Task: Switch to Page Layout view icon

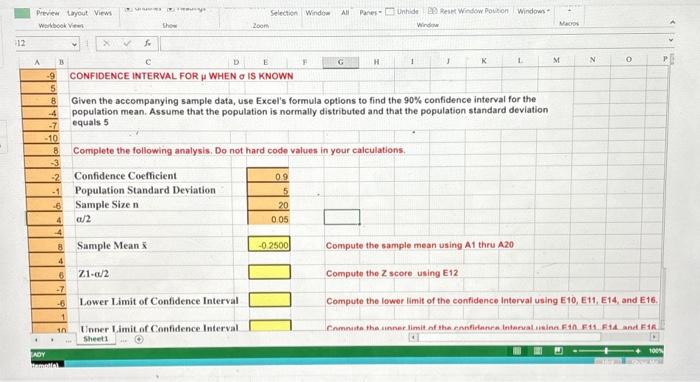Action: click(x=538, y=351)
